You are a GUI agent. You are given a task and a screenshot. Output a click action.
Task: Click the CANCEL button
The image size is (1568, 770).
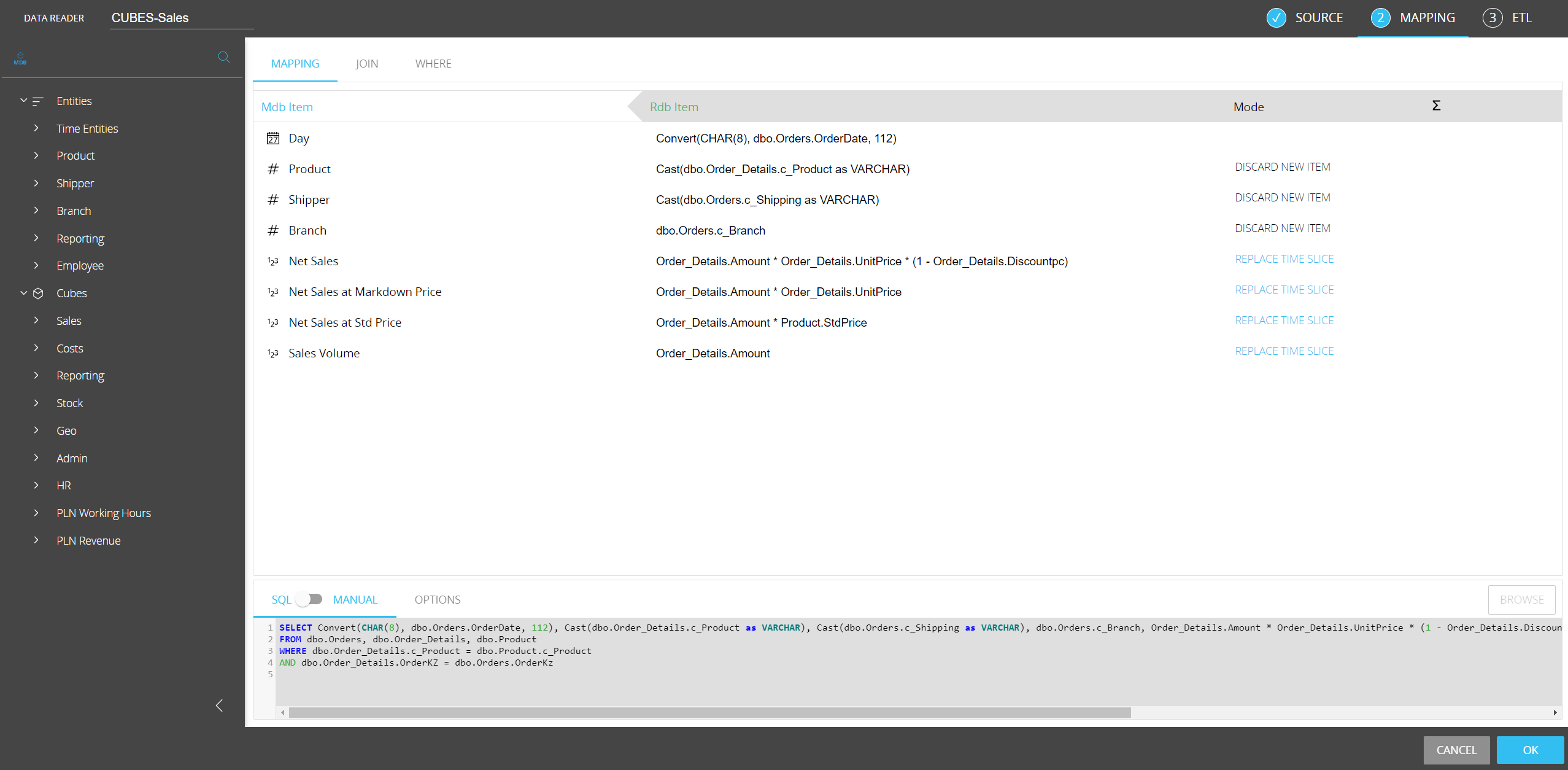click(1456, 750)
